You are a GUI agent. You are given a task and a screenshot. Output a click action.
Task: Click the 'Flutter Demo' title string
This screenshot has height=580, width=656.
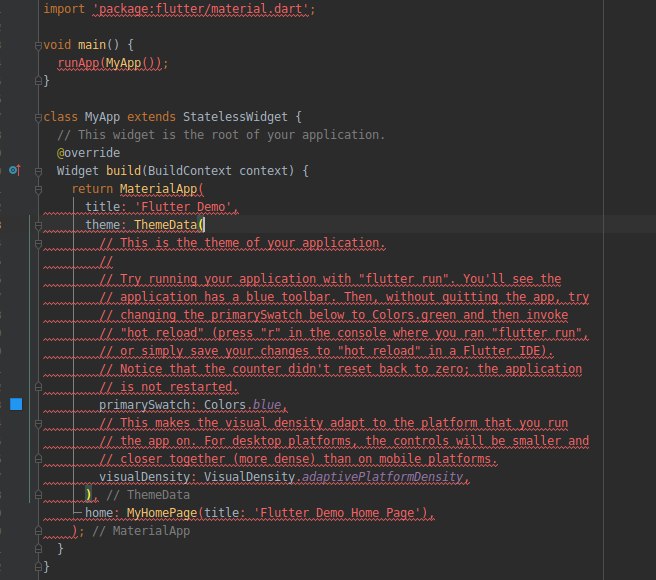183,207
